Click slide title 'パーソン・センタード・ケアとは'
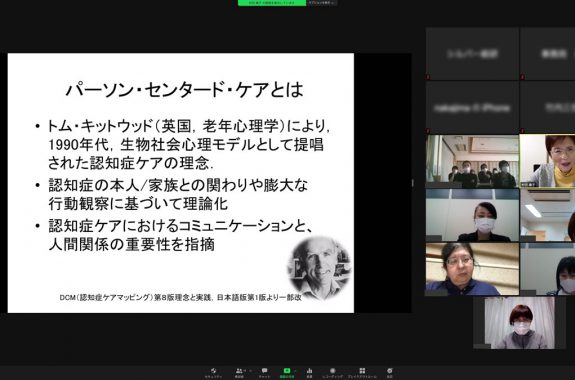The height and width of the screenshot is (380, 575). tap(184, 90)
